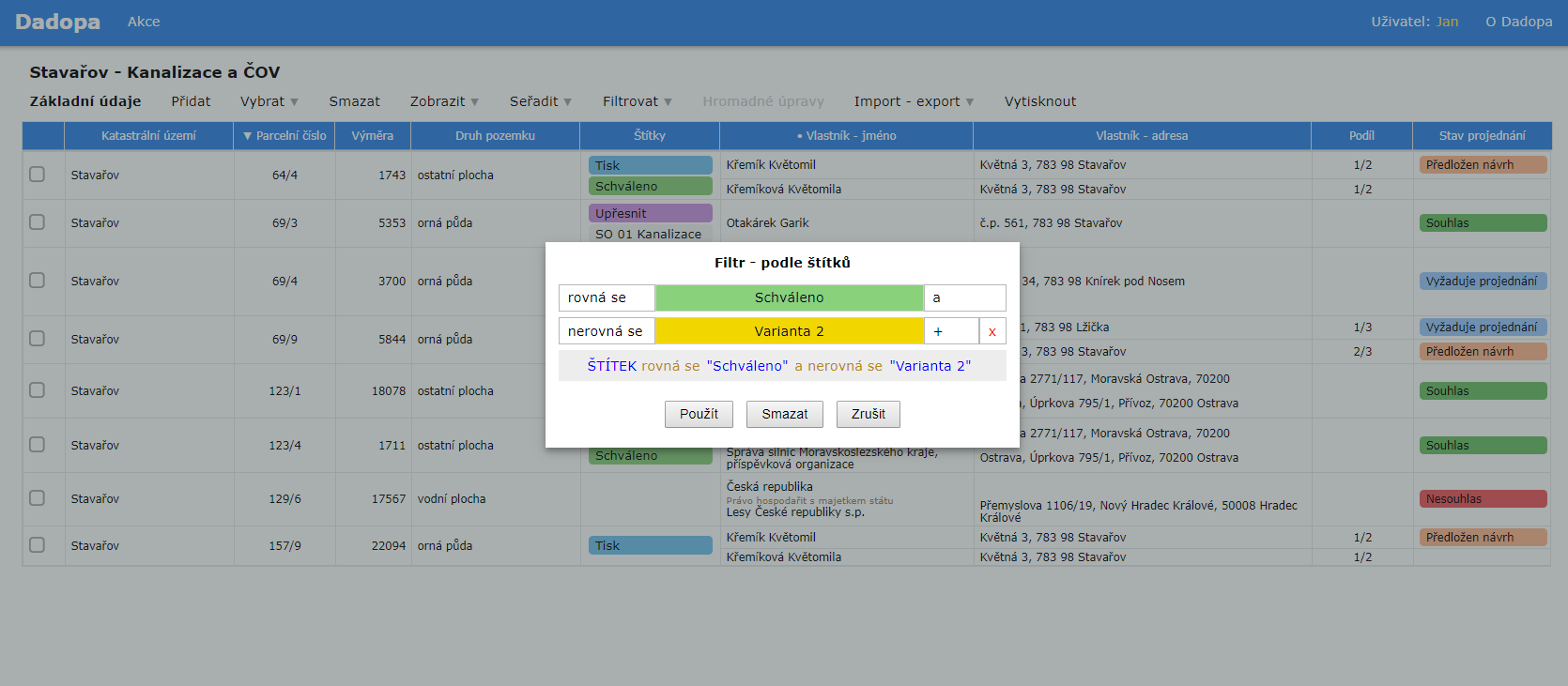Click the Zrušit button

(x=868, y=414)
